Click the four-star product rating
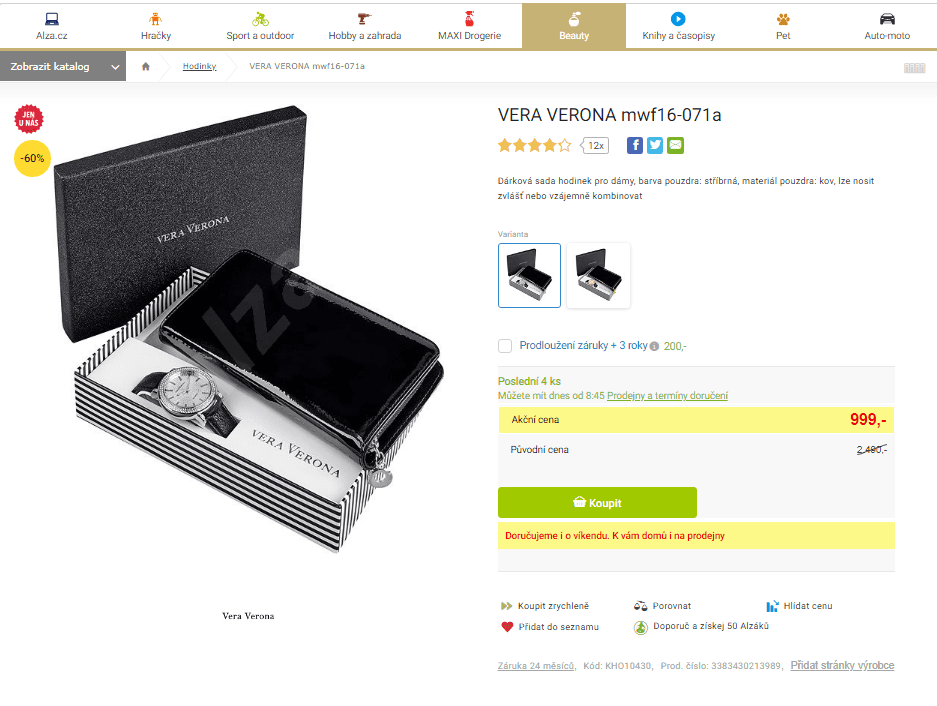Image resolution: width=937 pixels, height=706 pixels. tap(534, 145)
